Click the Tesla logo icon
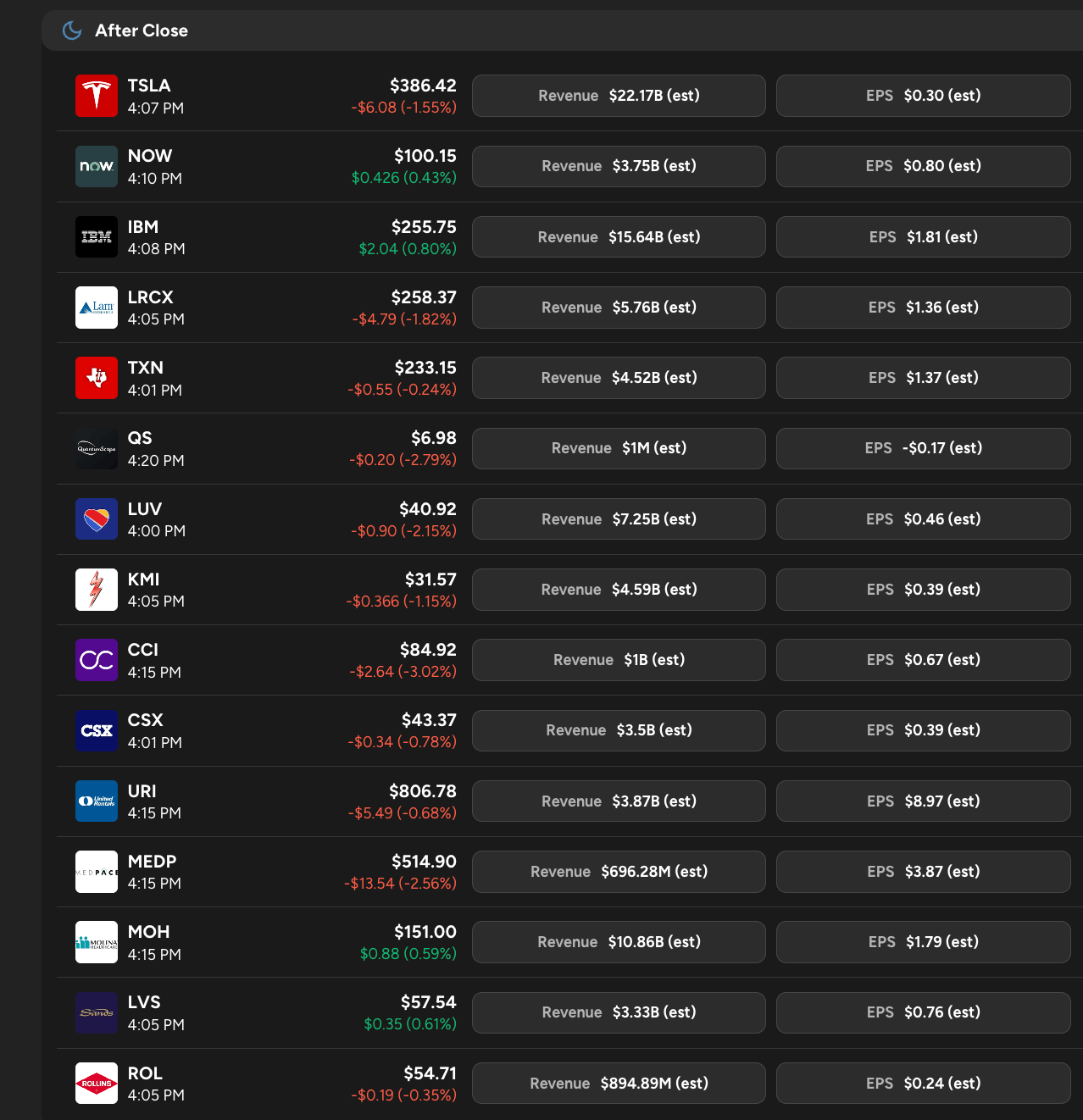This screenshot has height=1120, width=1083. tap(97, 96)
